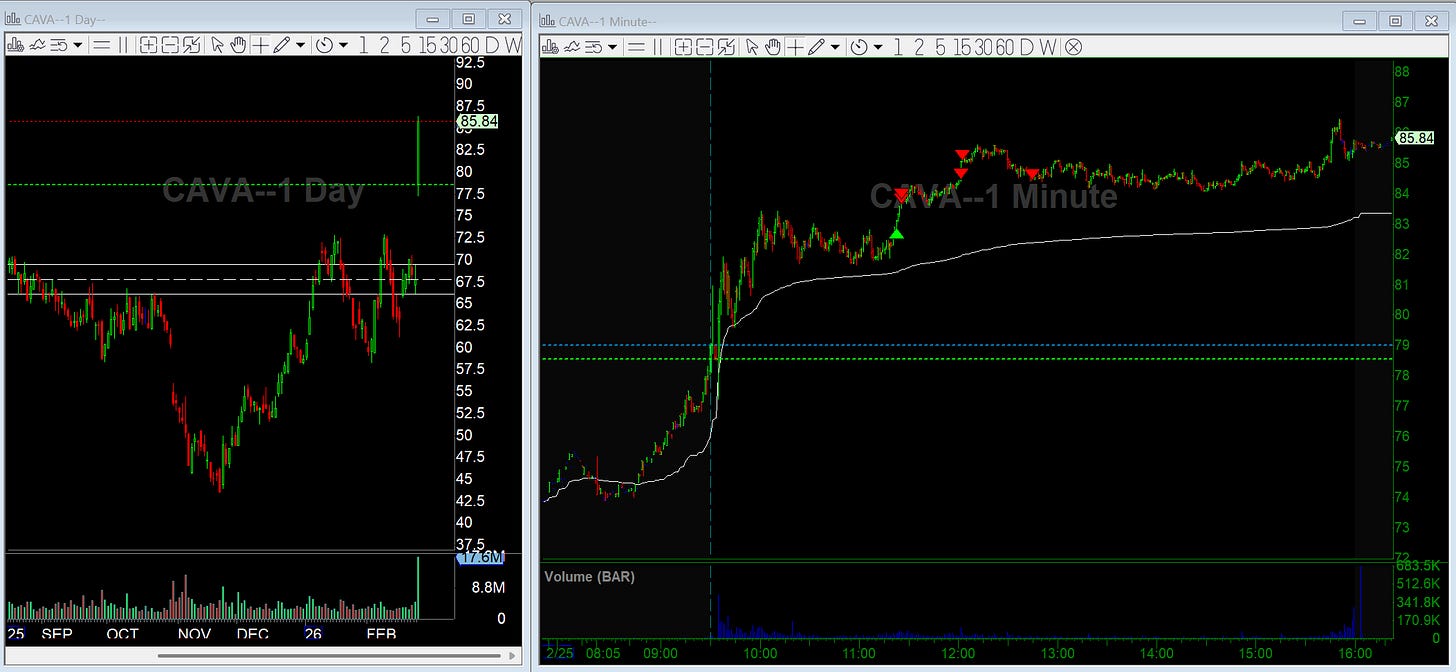Click the clock timeframe icon in 1 Minute window
This screenshot has width=1456, height=672.
(858, 46)
